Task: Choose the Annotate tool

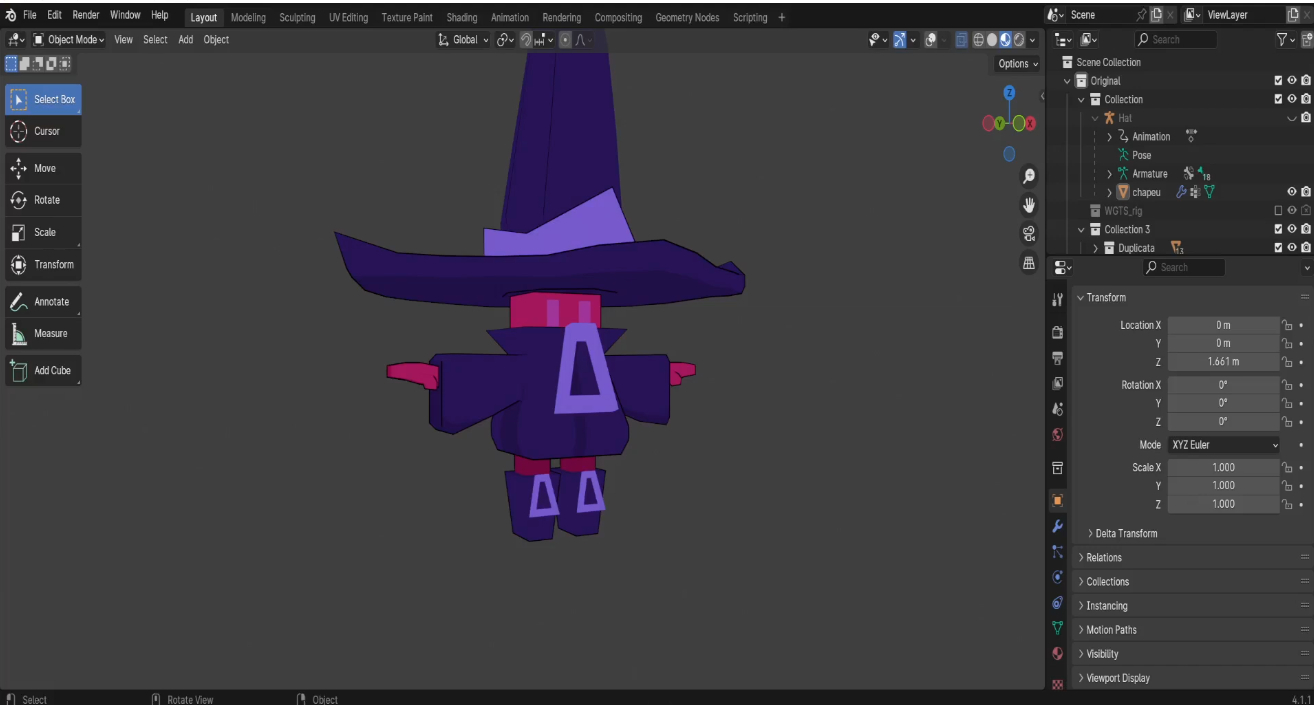Action: [x=43, y=301]
